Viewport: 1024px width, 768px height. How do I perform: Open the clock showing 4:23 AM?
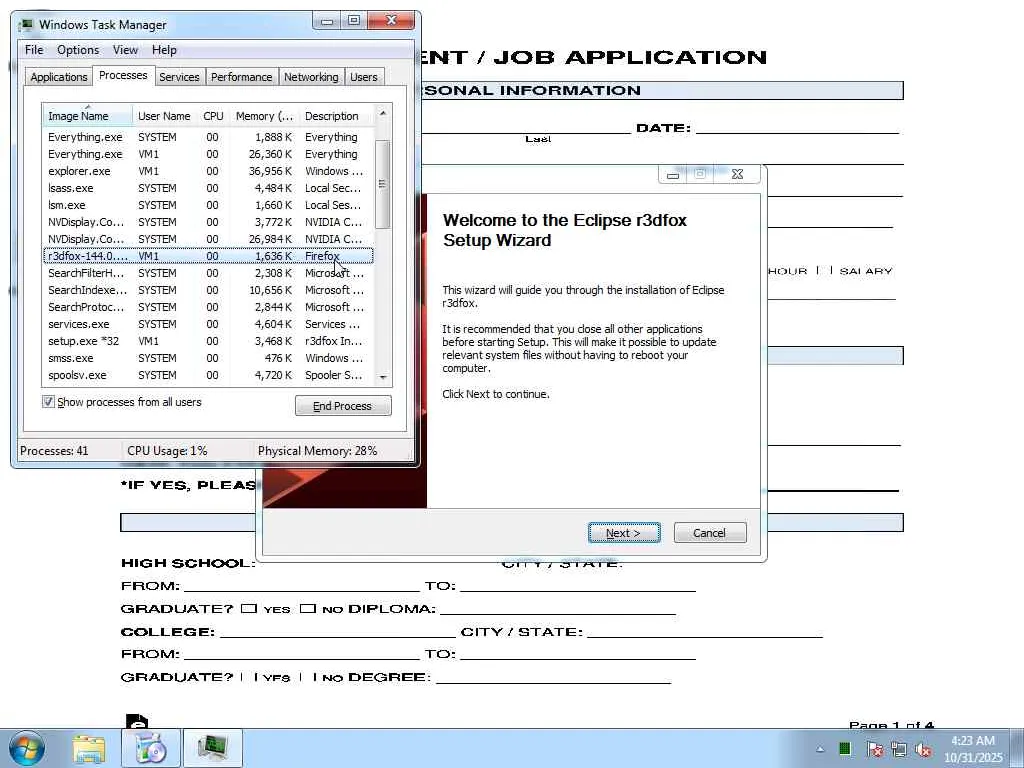pos(972,749)
